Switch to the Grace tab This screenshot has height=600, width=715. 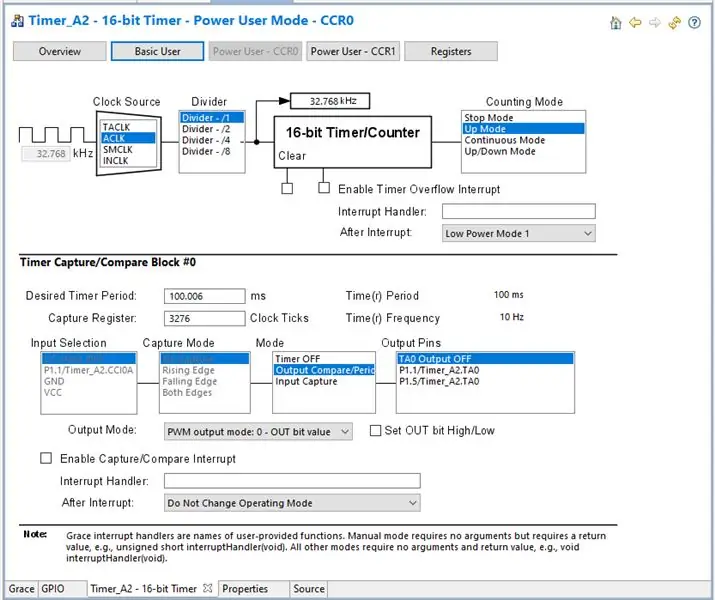point(21,589)
